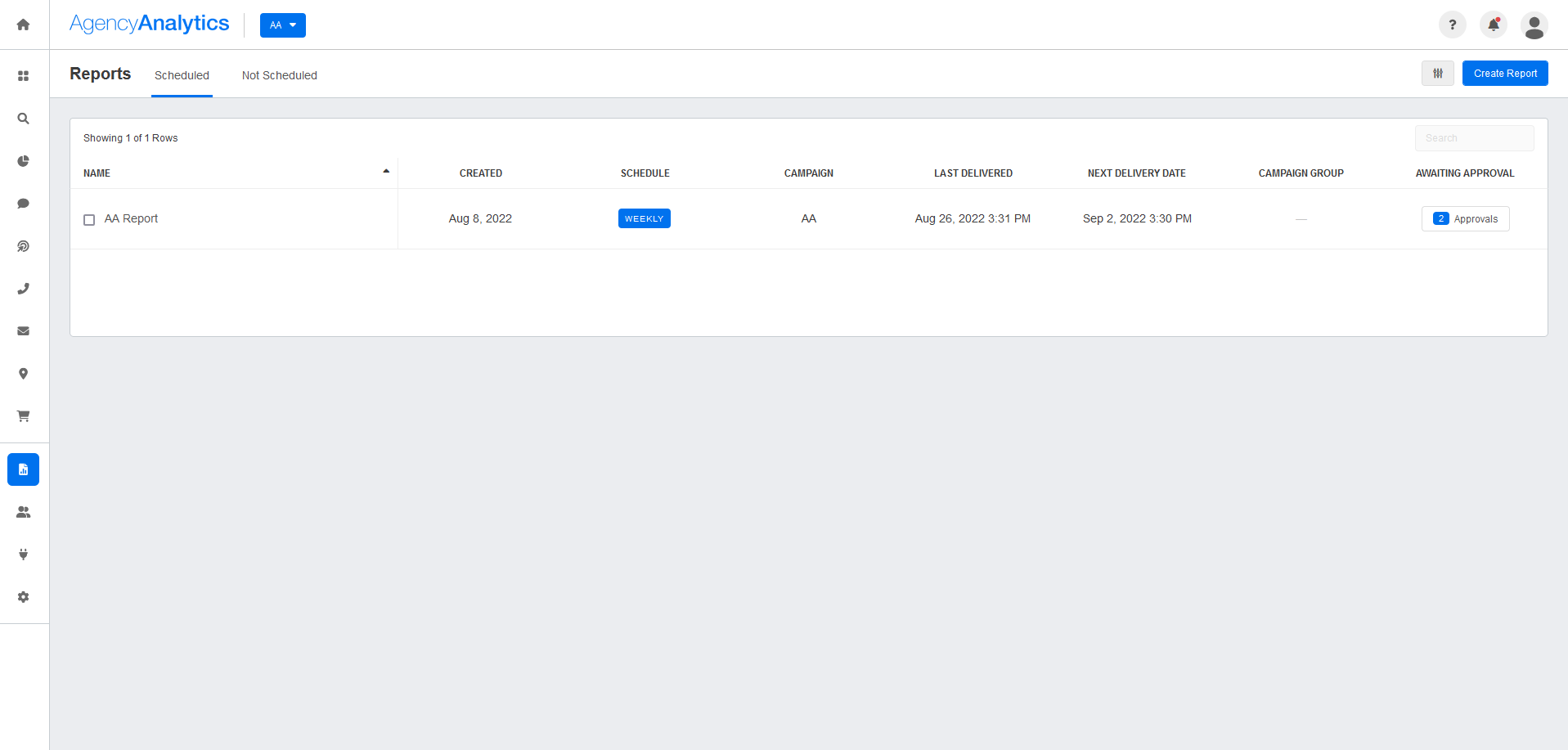Select the rankings search icon in sidebar
The width and height of the screenshot is (1568, 750).
(23, 118)
